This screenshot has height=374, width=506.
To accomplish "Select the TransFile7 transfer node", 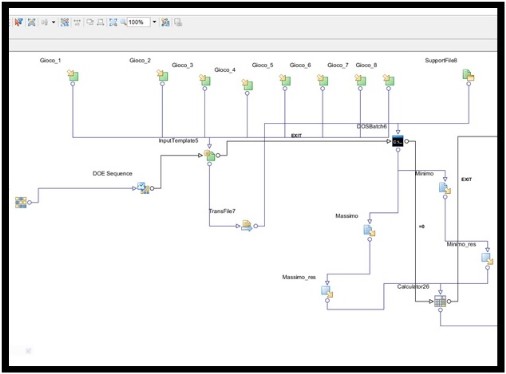I will [247, 226].
